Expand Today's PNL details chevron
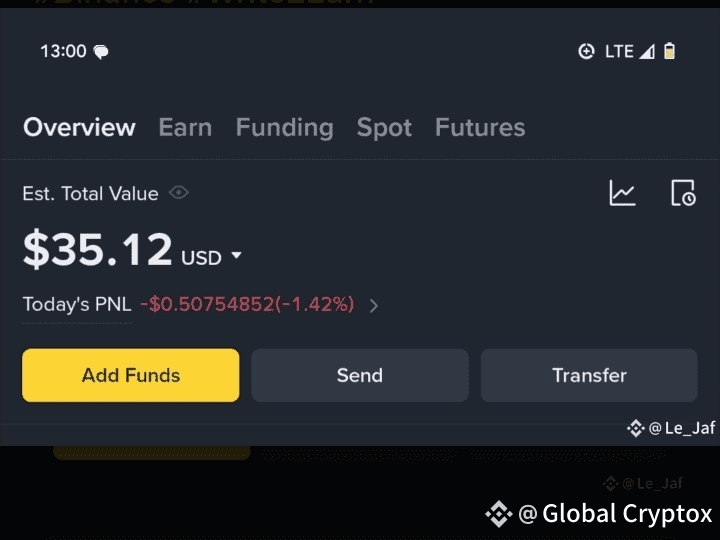The width and height of the screenshot is (720, 540). pos(374,305)
